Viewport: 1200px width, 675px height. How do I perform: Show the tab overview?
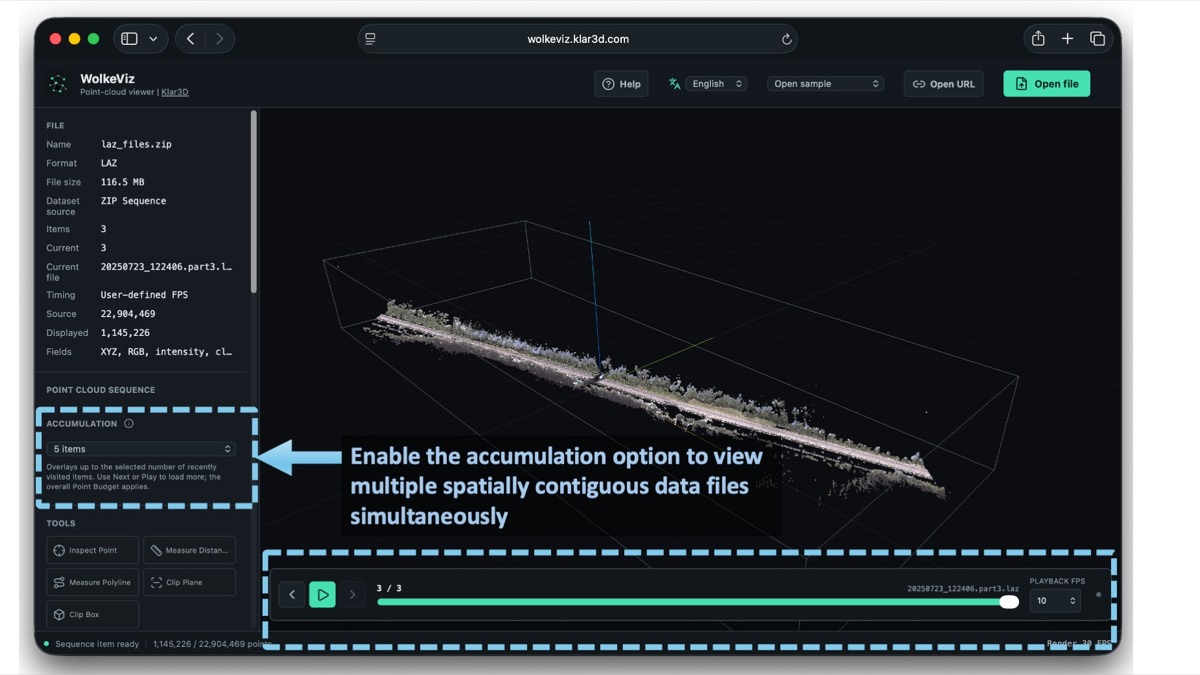(x=1097, y=39)
